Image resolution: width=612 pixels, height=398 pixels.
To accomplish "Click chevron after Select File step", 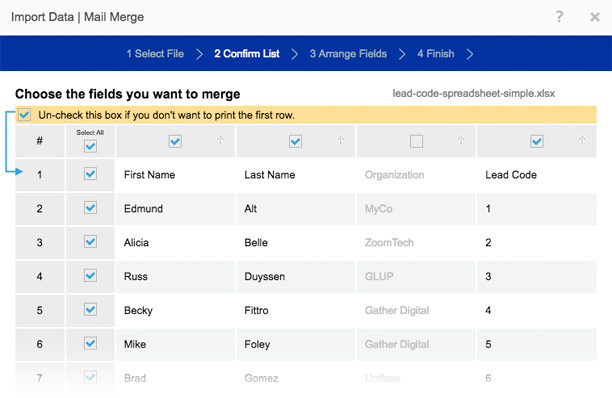I will click(199, 54).
